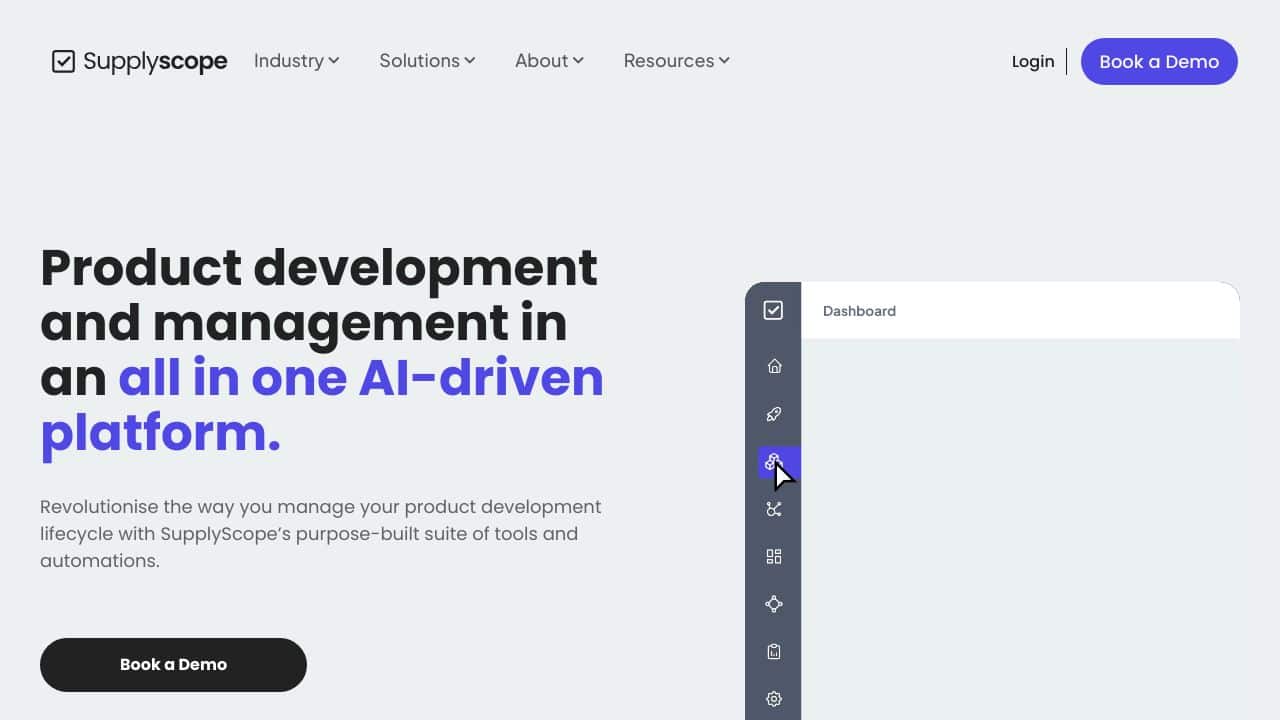Viewport: 1280px width, 720px height.
Task: Expand the Solutions dropdown menu
Action: pos(428,61)
